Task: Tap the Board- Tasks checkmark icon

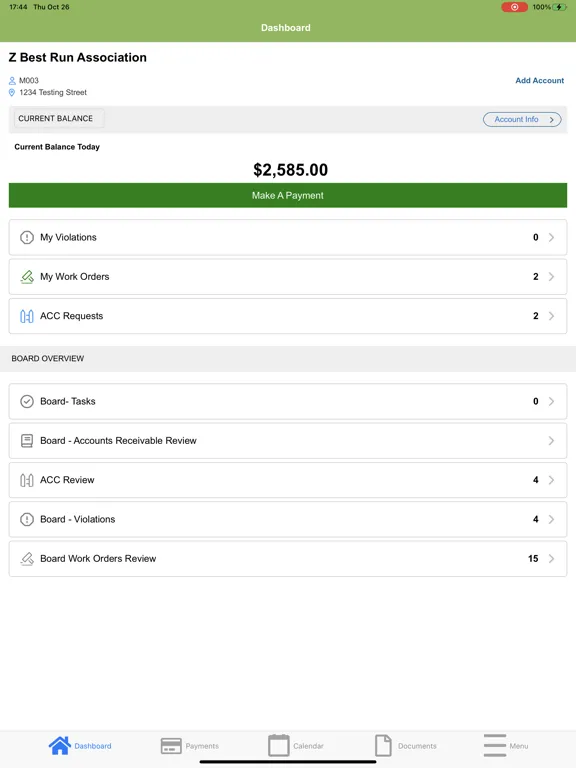Action: [26, 402]
